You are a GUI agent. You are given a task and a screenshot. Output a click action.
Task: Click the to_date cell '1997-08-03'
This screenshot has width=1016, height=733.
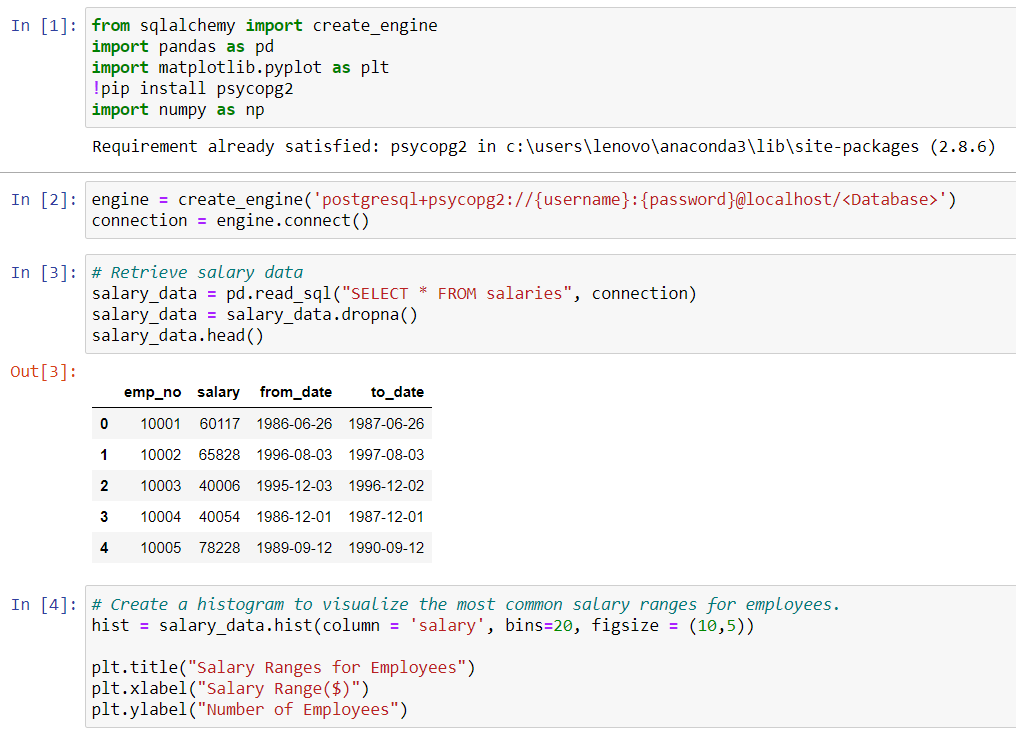[x=386, y=455]
